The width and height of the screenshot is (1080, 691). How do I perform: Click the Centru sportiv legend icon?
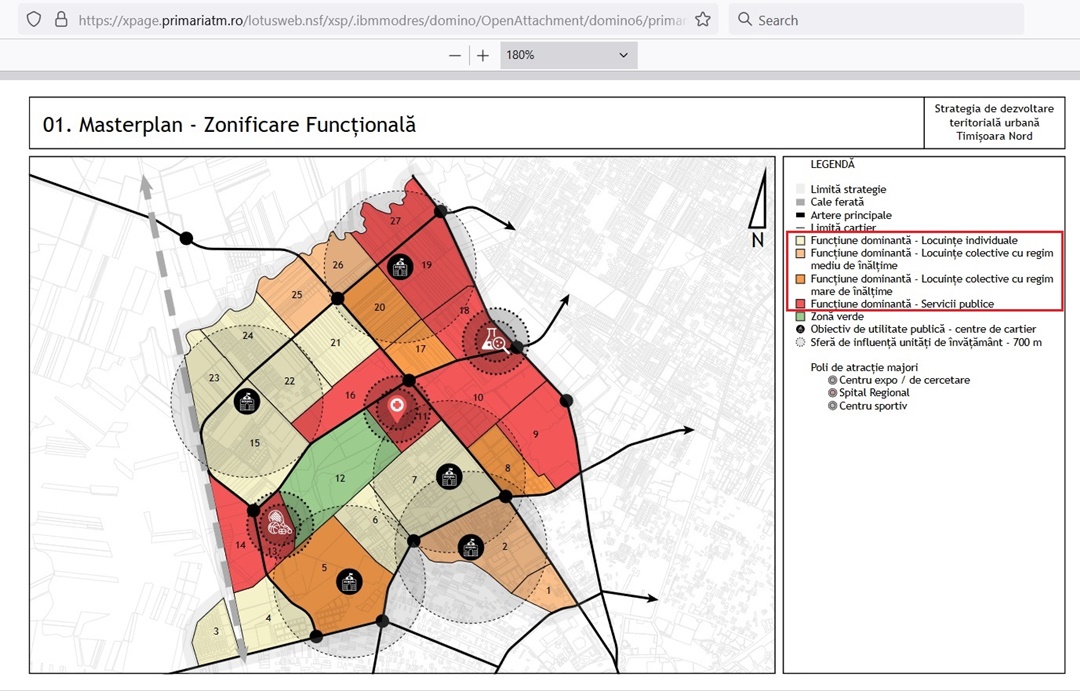[833, 406]
